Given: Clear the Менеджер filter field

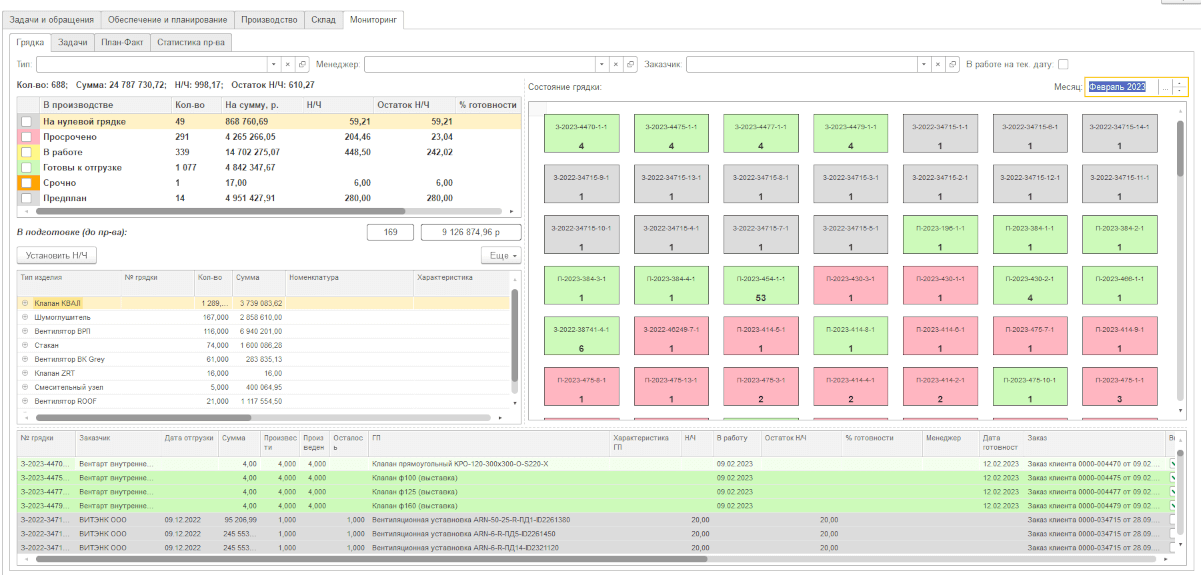Looking at the screenshot, I should 615,64.
